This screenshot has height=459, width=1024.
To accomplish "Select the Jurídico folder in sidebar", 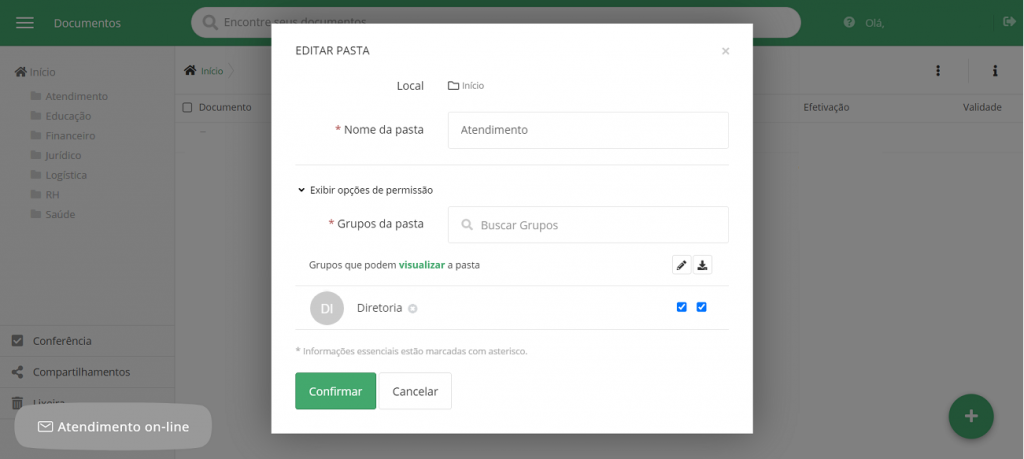I will pos(63,155).
